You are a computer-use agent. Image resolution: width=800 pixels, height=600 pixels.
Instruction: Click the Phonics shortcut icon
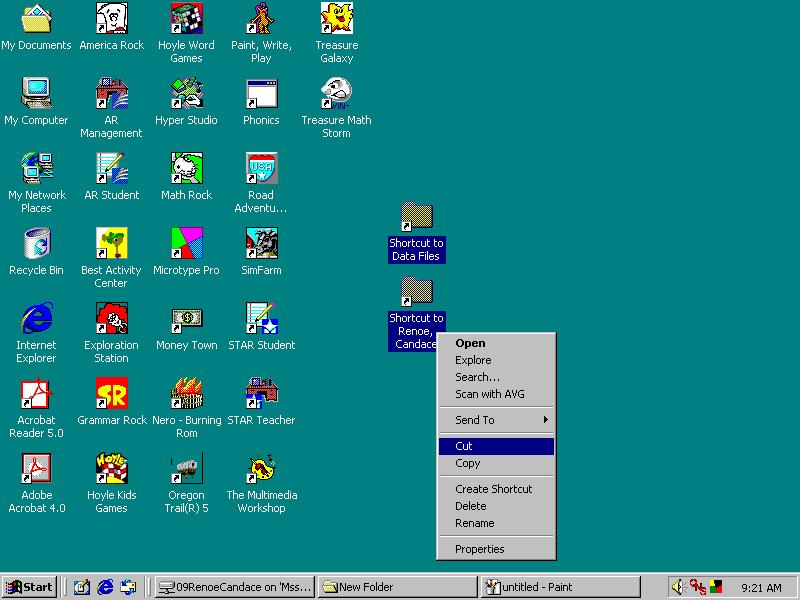pos(261,93)
